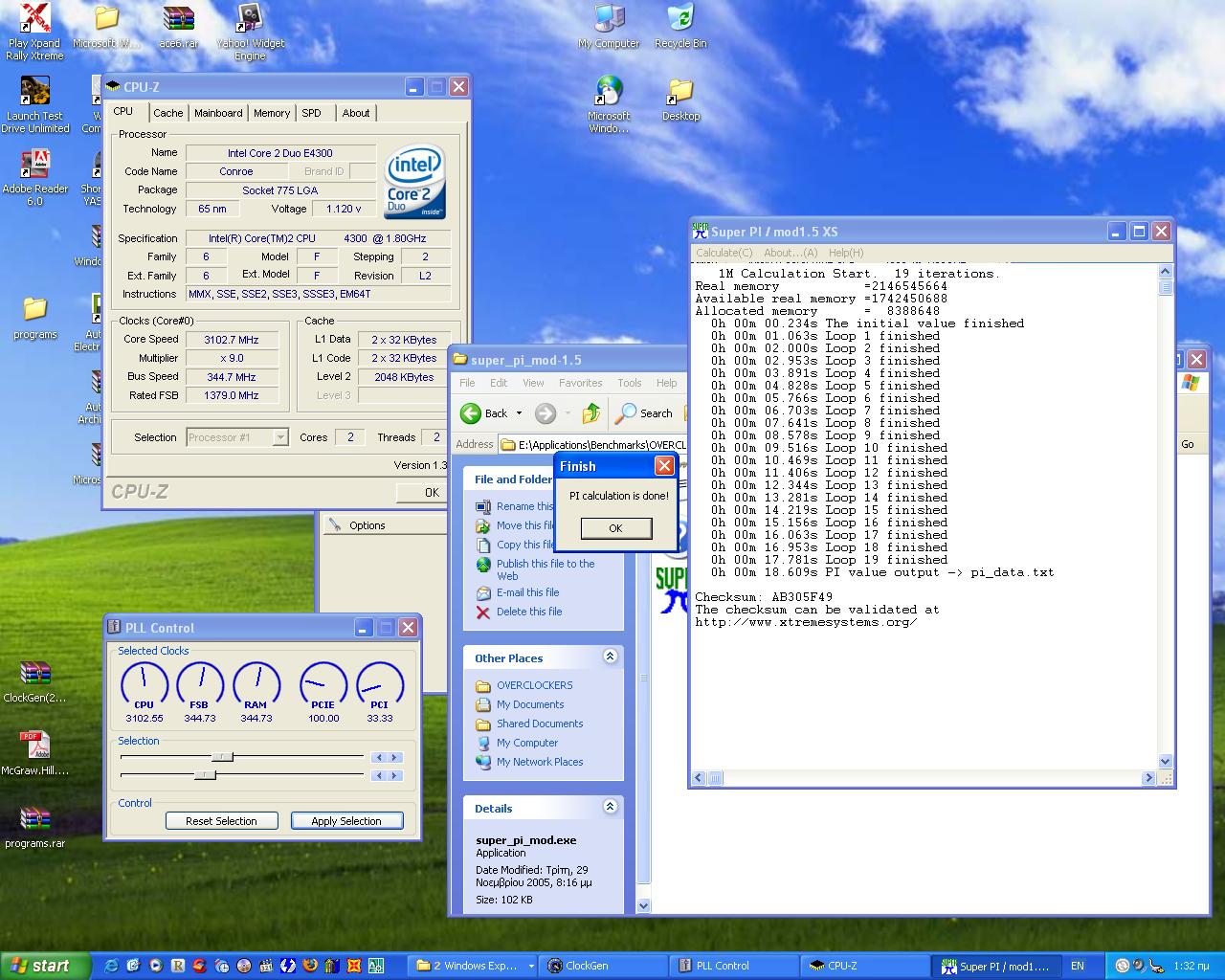The height and width of the screenshot is (980, 1225).
Task: Launch Internet Explorer from quick launch
Action: [111, 966]
